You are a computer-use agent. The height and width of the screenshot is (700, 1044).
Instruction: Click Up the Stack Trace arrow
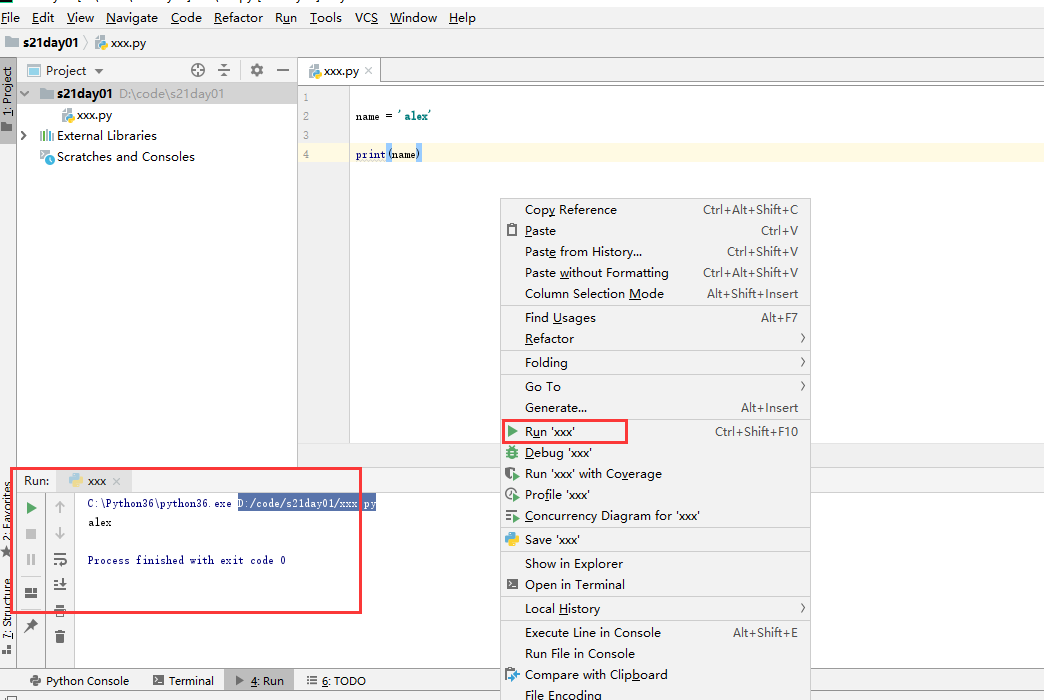click(x=60, y=508)
